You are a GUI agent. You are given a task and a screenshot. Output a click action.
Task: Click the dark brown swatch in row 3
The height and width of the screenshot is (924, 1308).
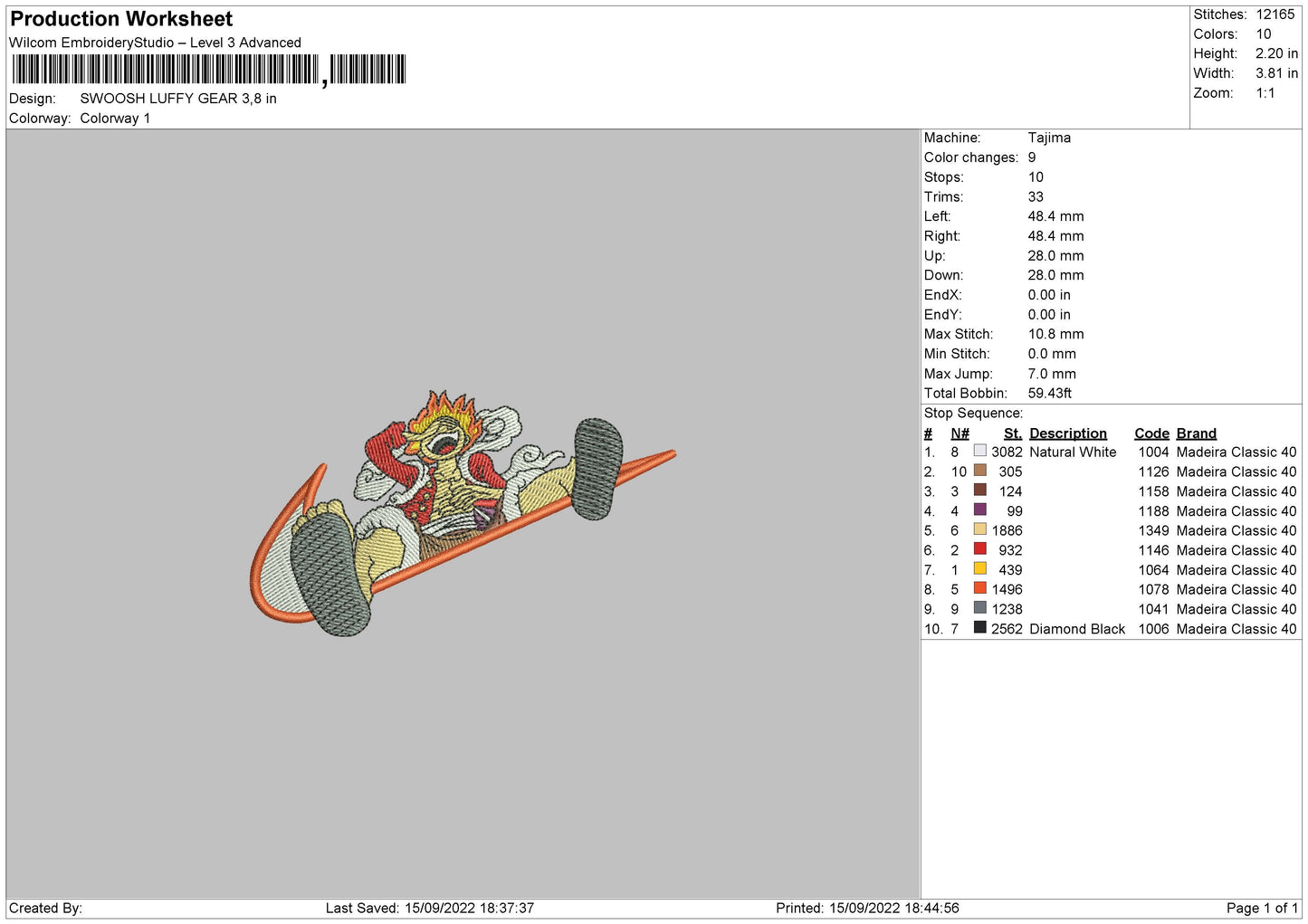tap(979, 490)
